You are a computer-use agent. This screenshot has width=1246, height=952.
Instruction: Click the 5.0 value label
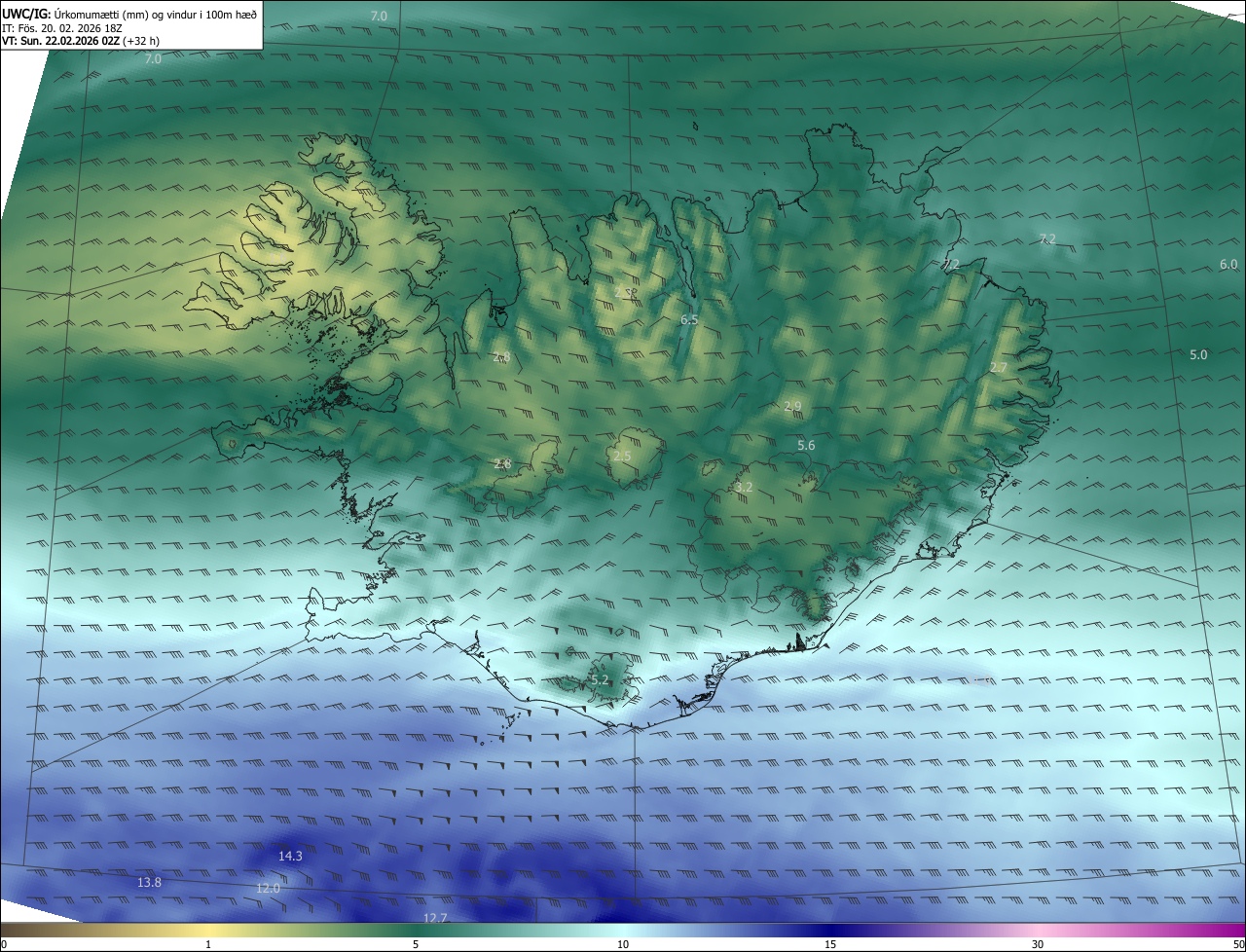click(x=1198, y=354)
